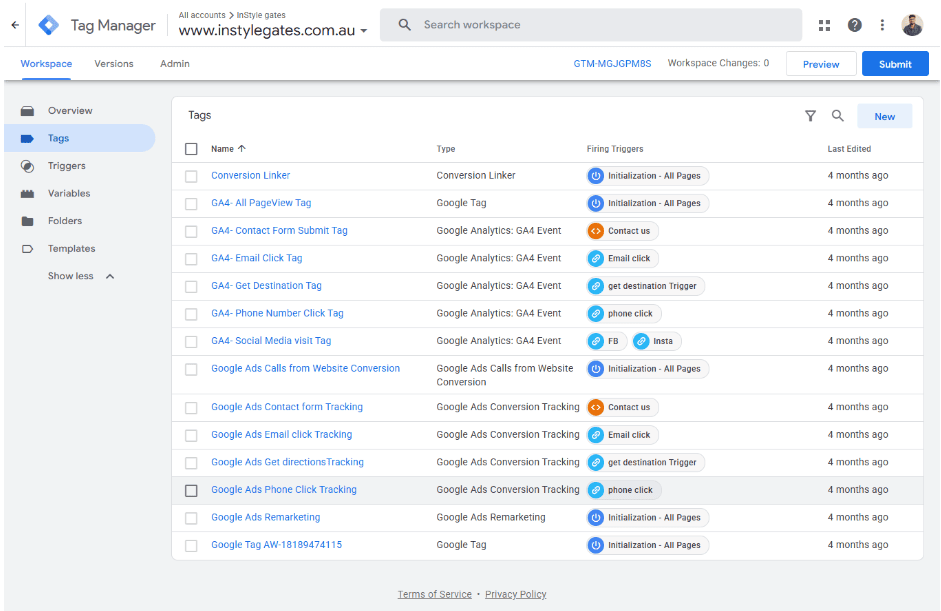Open the three-dot more options menu
The image size is (941, 611).
coord(882,25)
